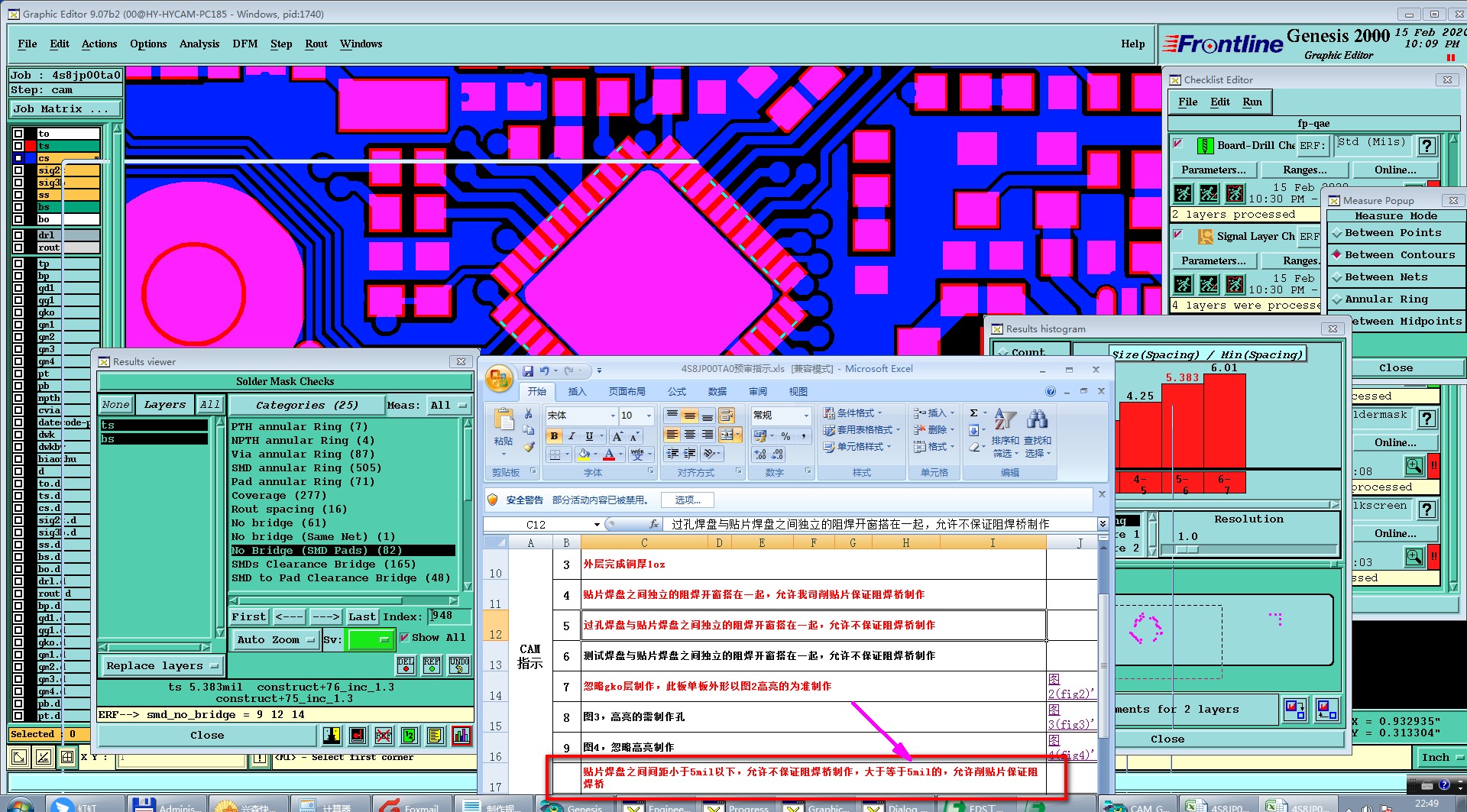Switch to Excel 视图 ribbon tab
Viewport: 1467px width, 812px height.
[798, 392]
